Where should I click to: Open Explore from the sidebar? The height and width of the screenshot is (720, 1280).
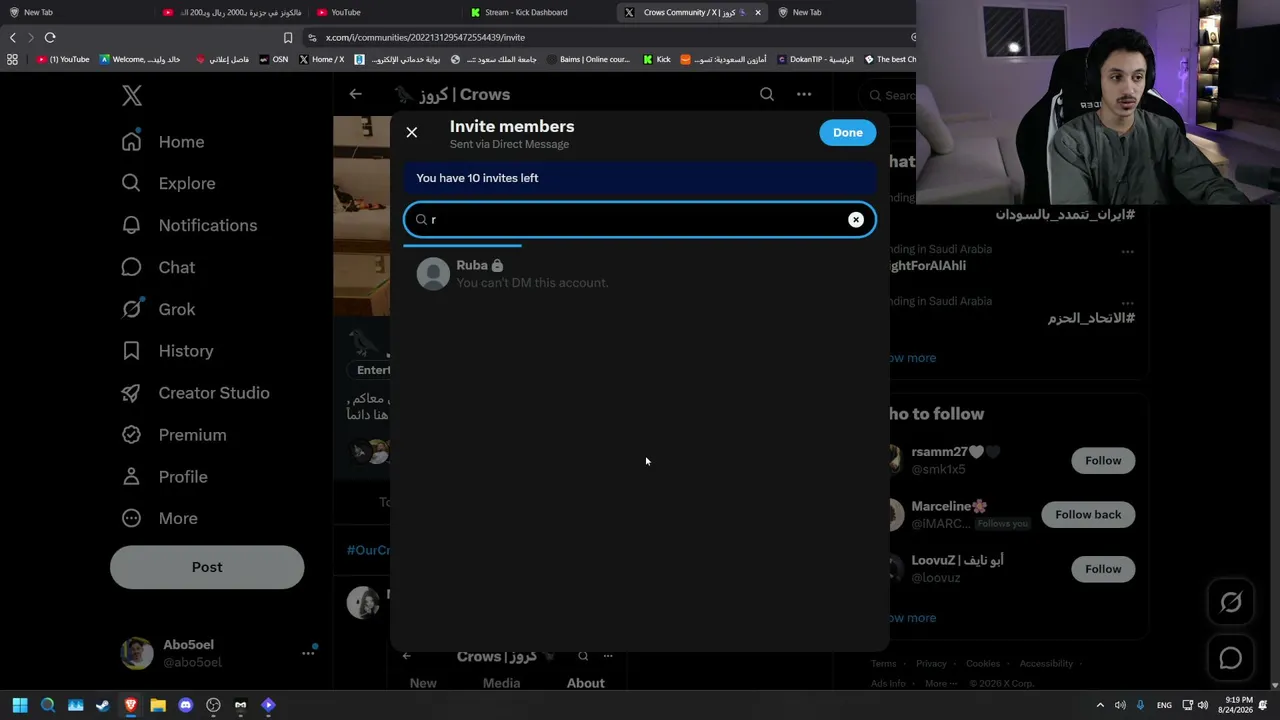coord(168,184)
